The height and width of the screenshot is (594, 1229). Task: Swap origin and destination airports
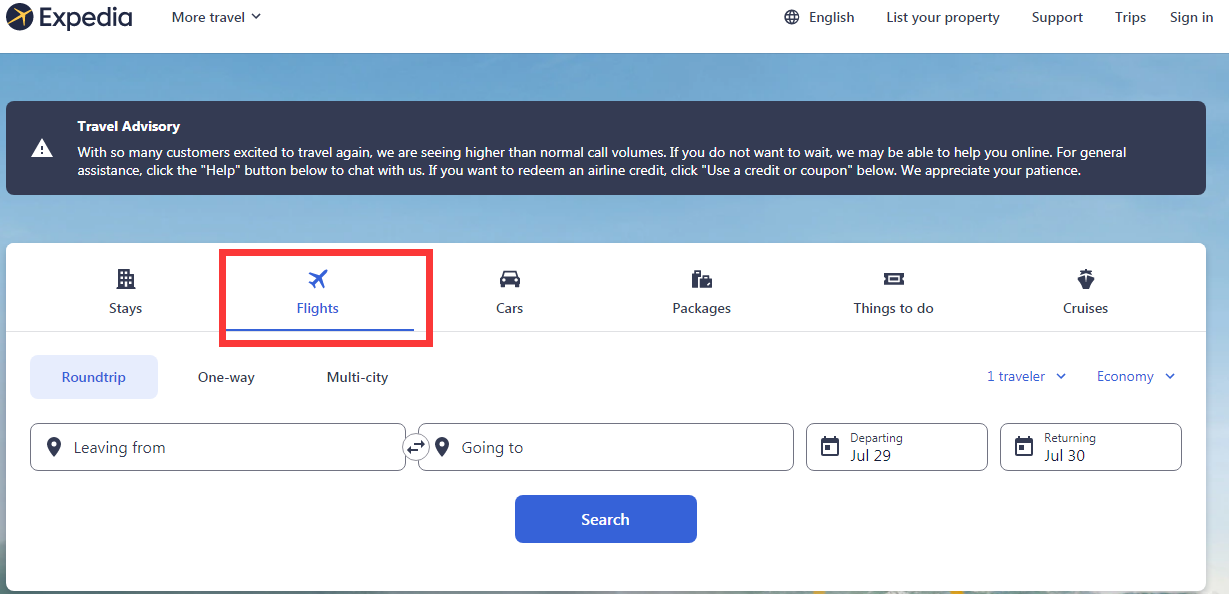click(416, 447)
